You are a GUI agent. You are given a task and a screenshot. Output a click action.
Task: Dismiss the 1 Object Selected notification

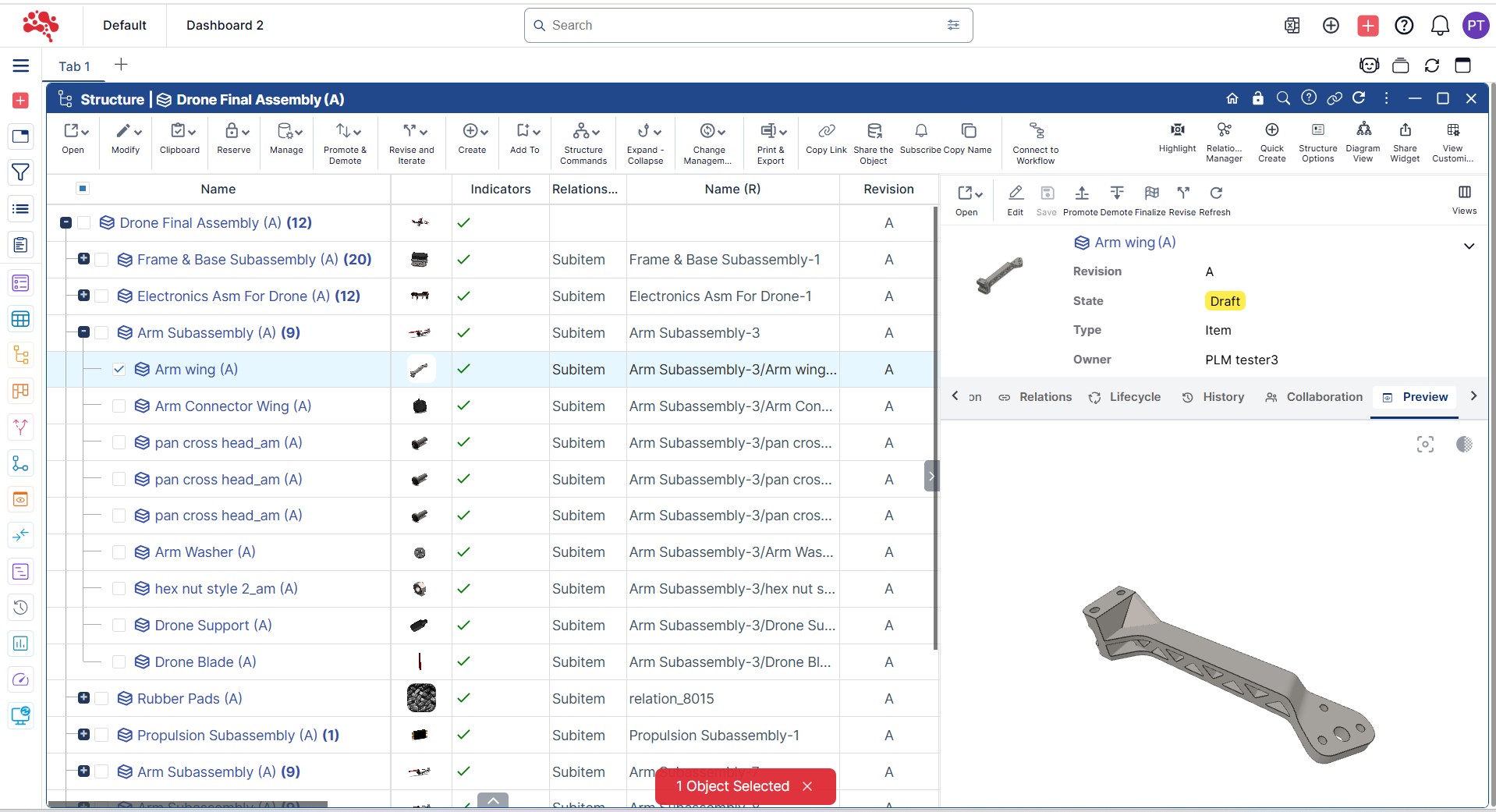807,786
